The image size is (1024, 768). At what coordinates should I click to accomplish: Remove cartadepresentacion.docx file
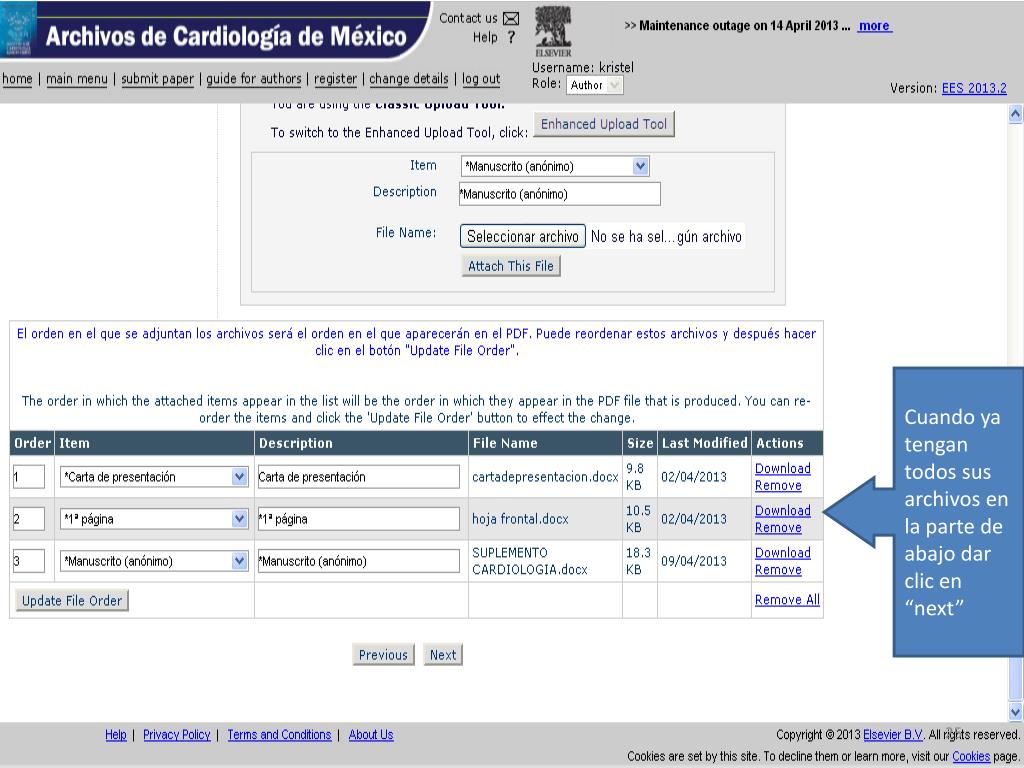778,485
